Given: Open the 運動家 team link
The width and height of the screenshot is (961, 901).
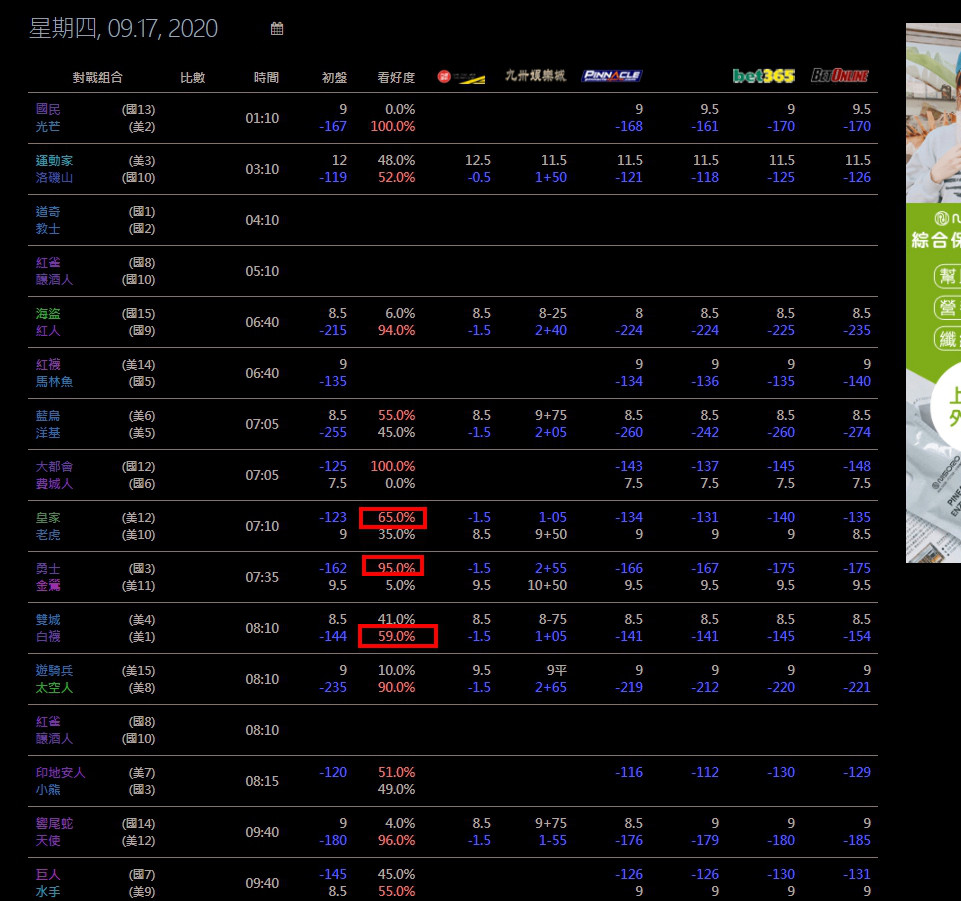Looking at the screenshot, I should pyautogui.click(x=54, y=161).
